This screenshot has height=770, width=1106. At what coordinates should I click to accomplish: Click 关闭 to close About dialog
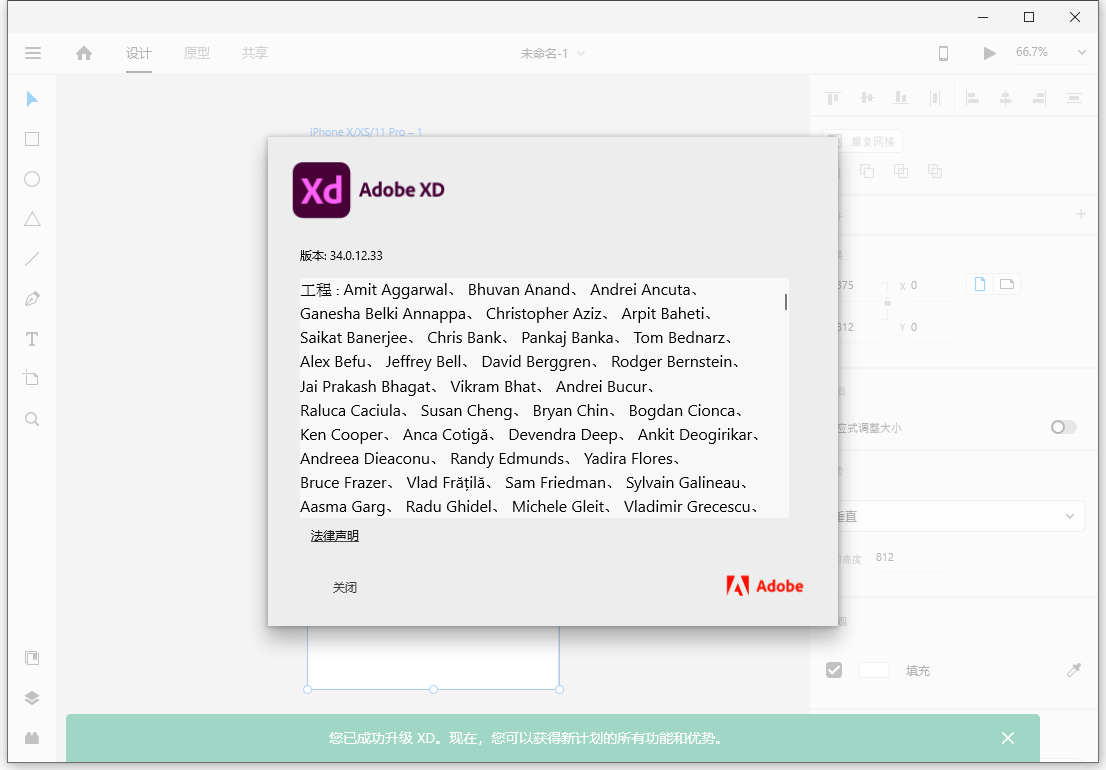[x=345, y=587]
